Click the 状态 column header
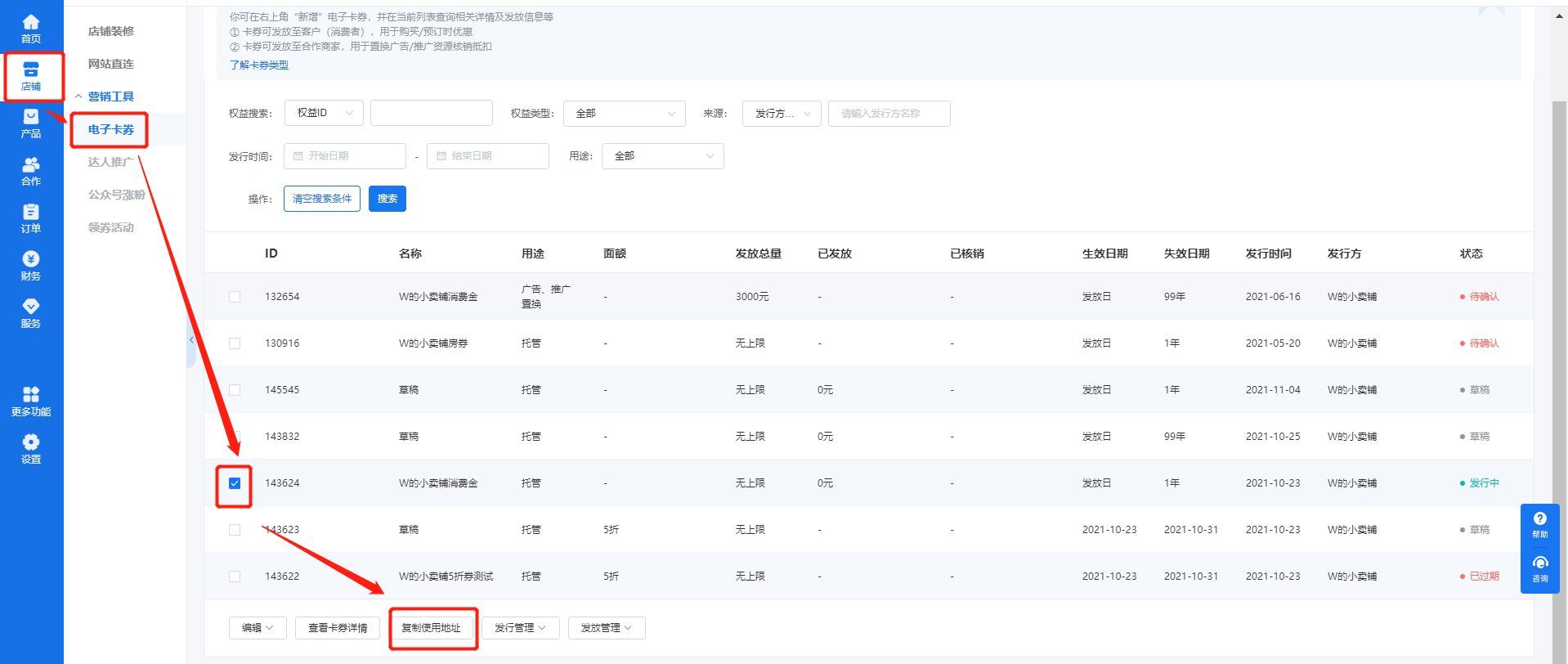The image size is (1568, 664). tap(1472, 253)
